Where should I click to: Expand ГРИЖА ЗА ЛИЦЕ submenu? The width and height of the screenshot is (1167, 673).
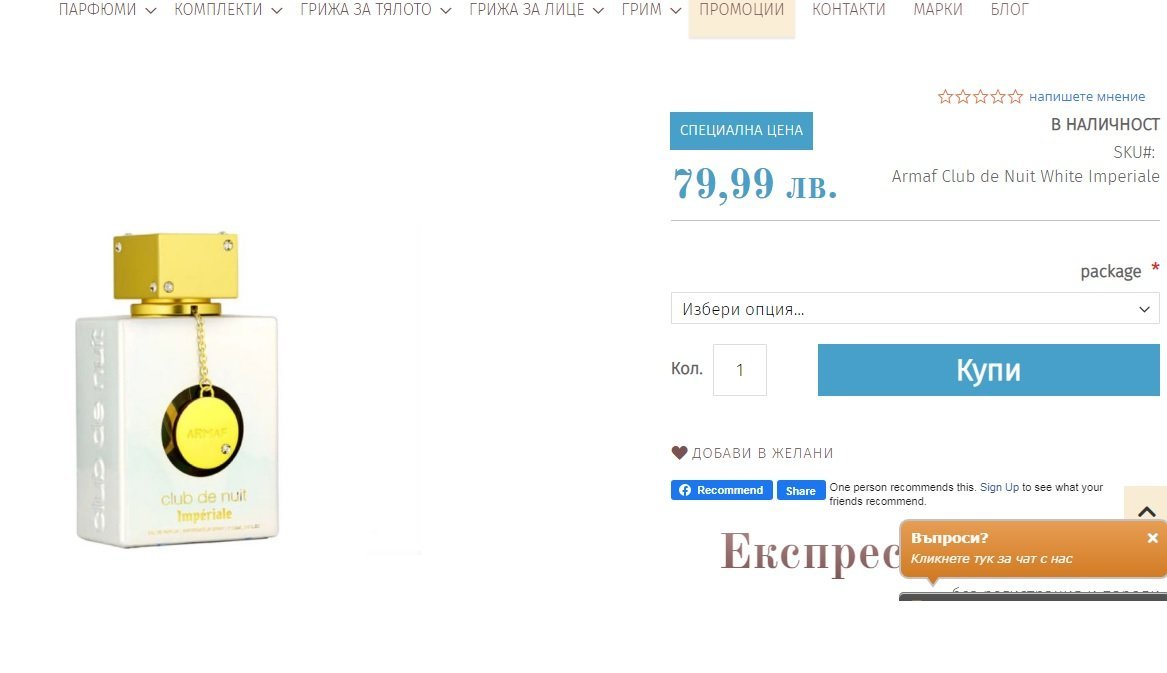pos(598,10)
